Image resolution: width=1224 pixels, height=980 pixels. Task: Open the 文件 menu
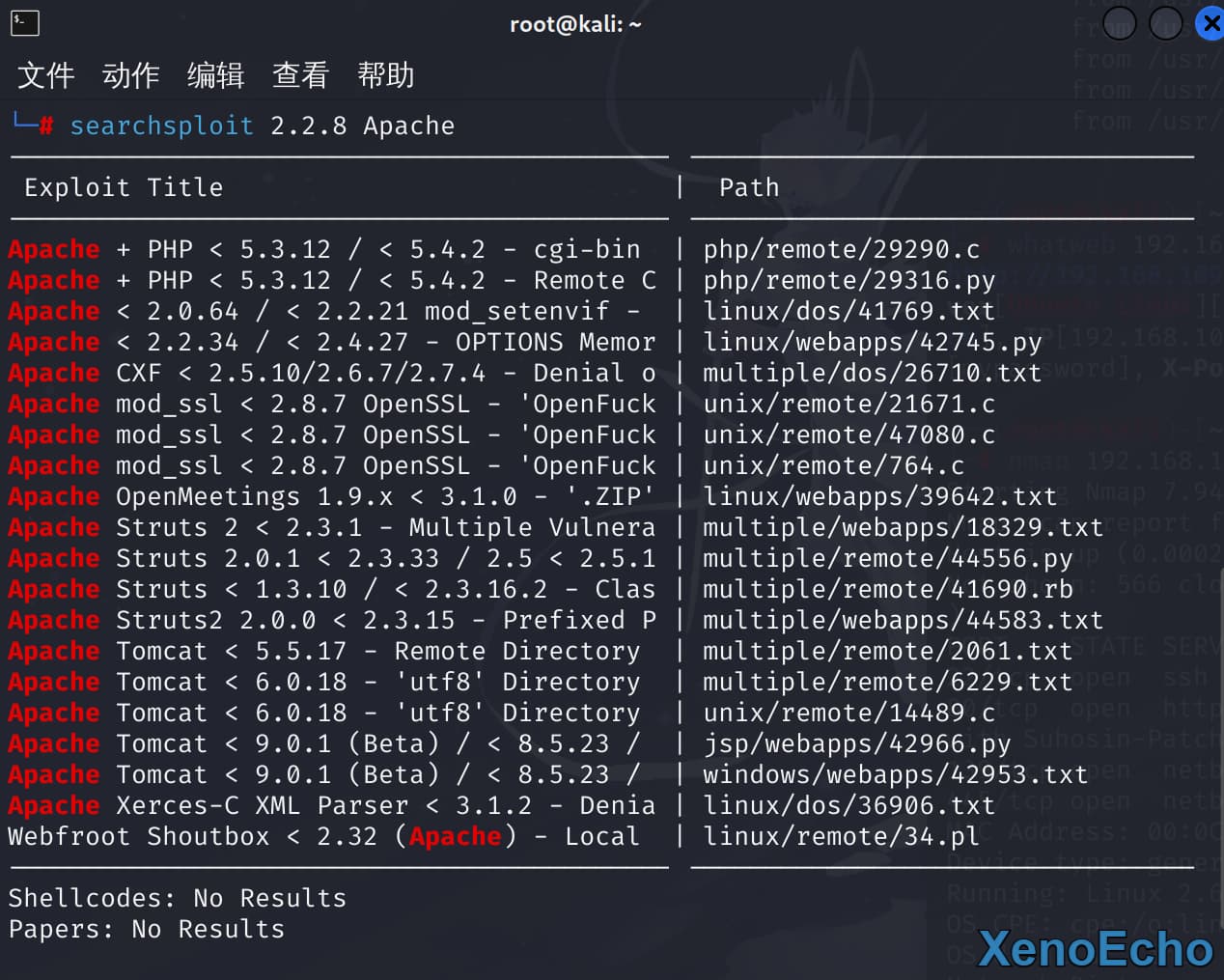[45, 75]
